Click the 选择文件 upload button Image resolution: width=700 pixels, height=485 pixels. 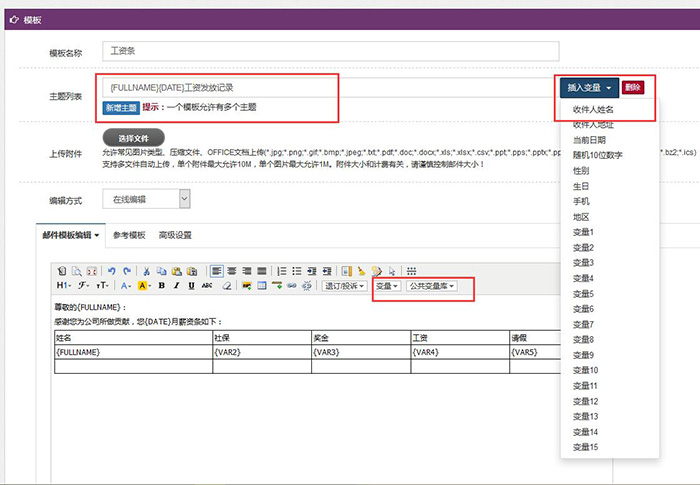click(134, 138)
